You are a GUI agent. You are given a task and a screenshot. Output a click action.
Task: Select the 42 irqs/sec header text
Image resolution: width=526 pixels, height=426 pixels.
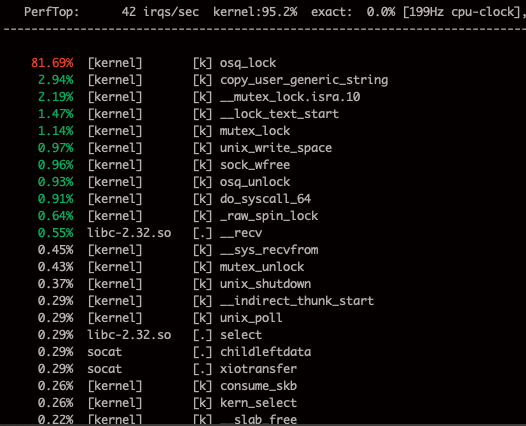[160, 12]
